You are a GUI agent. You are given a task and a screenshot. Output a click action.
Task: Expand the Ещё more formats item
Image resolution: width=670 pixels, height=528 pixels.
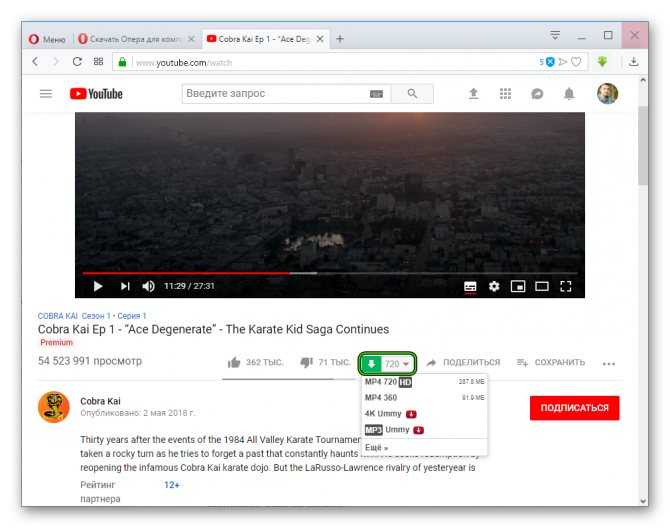point(425,447)
